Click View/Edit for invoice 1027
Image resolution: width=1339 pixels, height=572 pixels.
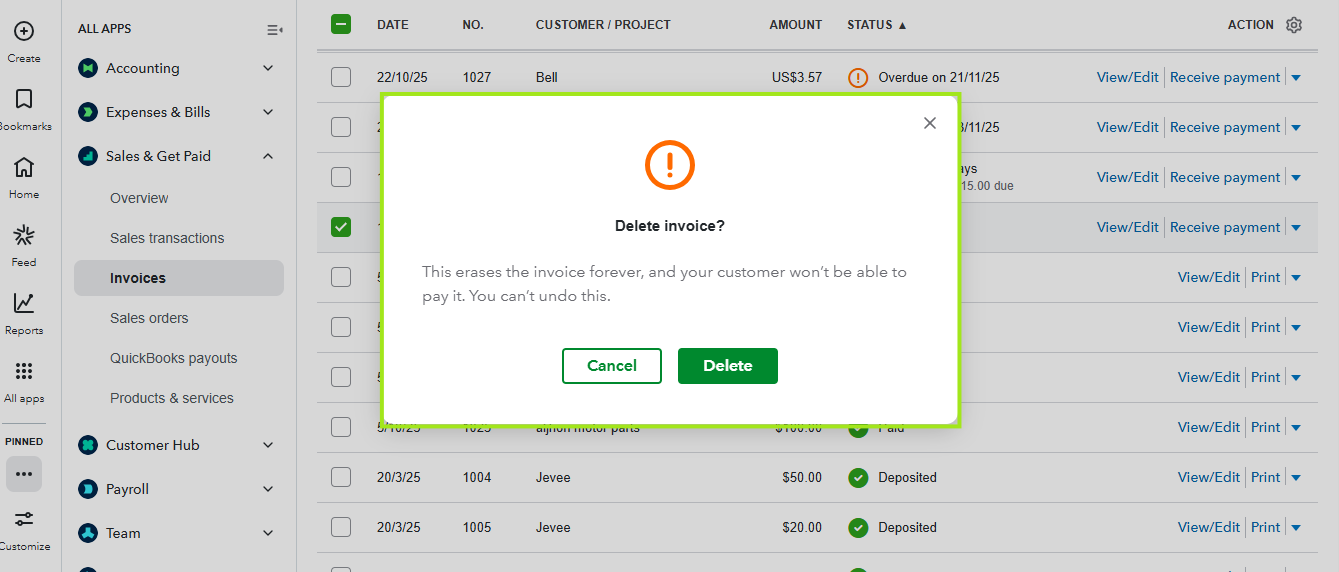click(1128, 77)
